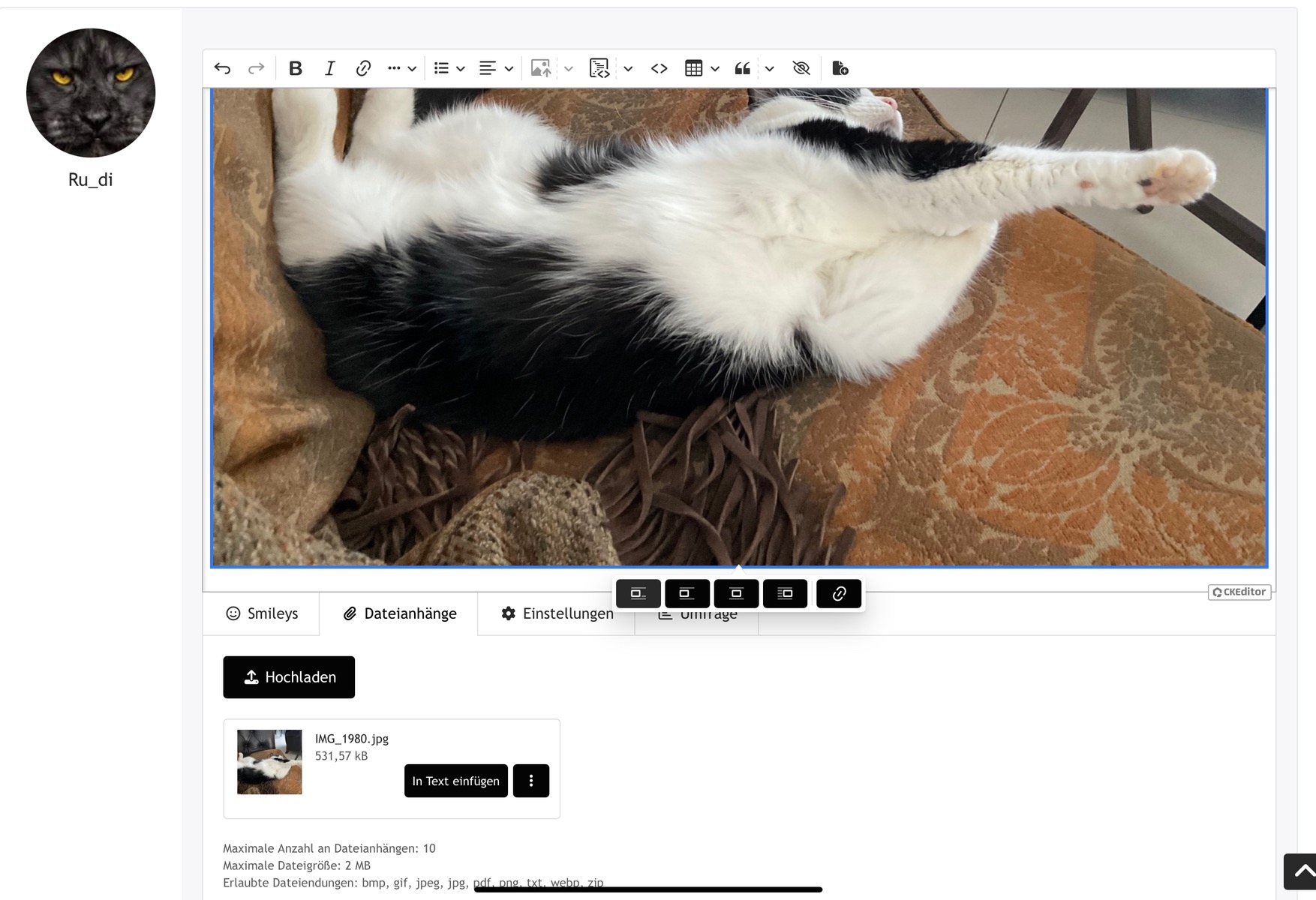The height and width of the screenshot is (900, 1316).
Task: Add a link to the selected image
Action: click(839, 593)
